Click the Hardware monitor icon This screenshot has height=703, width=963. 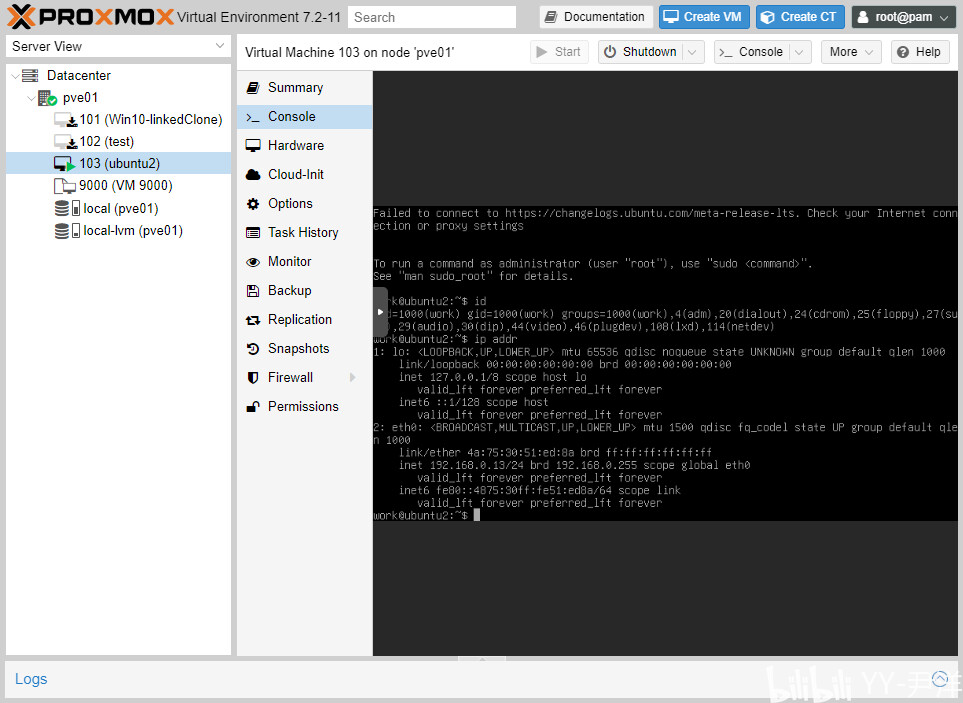click(x=252, y=146)
